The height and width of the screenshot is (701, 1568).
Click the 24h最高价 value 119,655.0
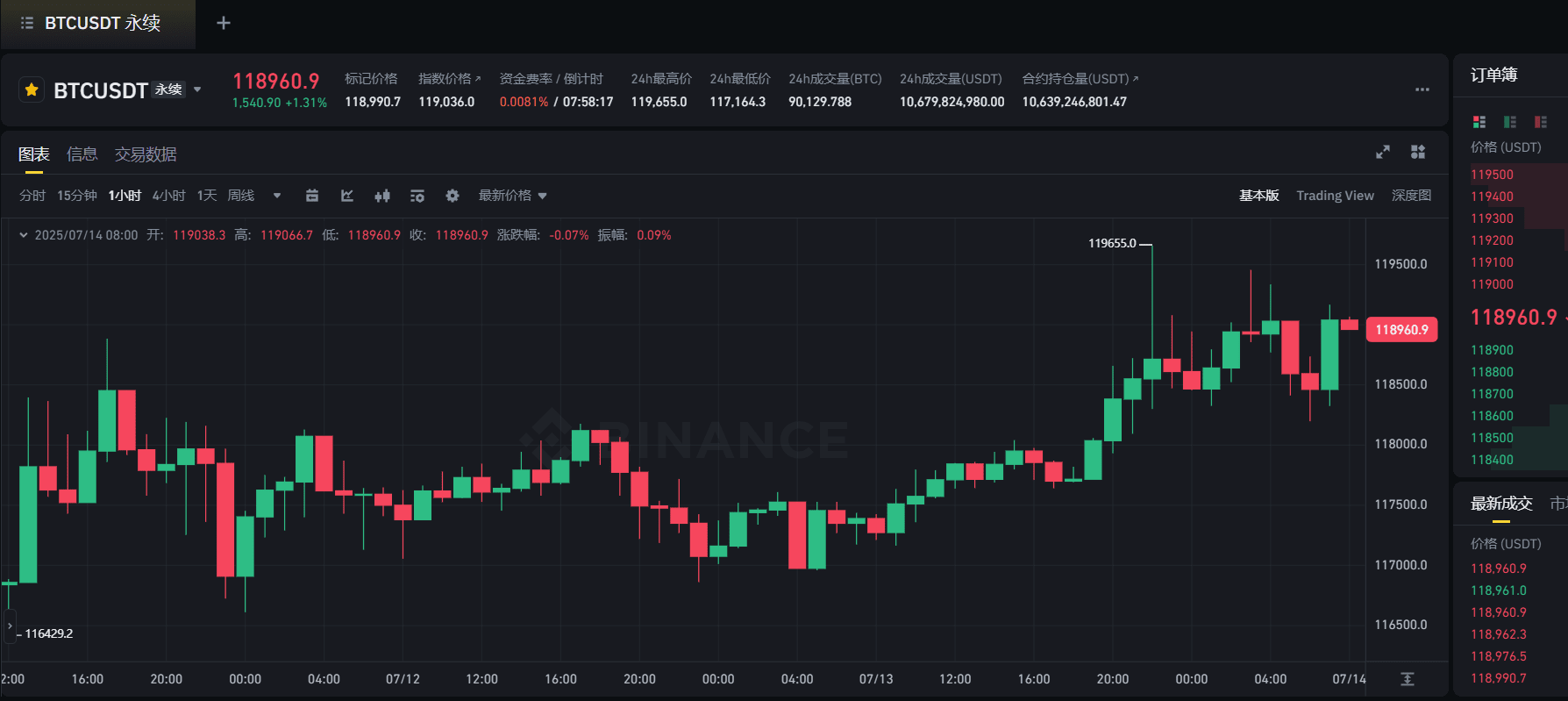[x=659, y=102]
